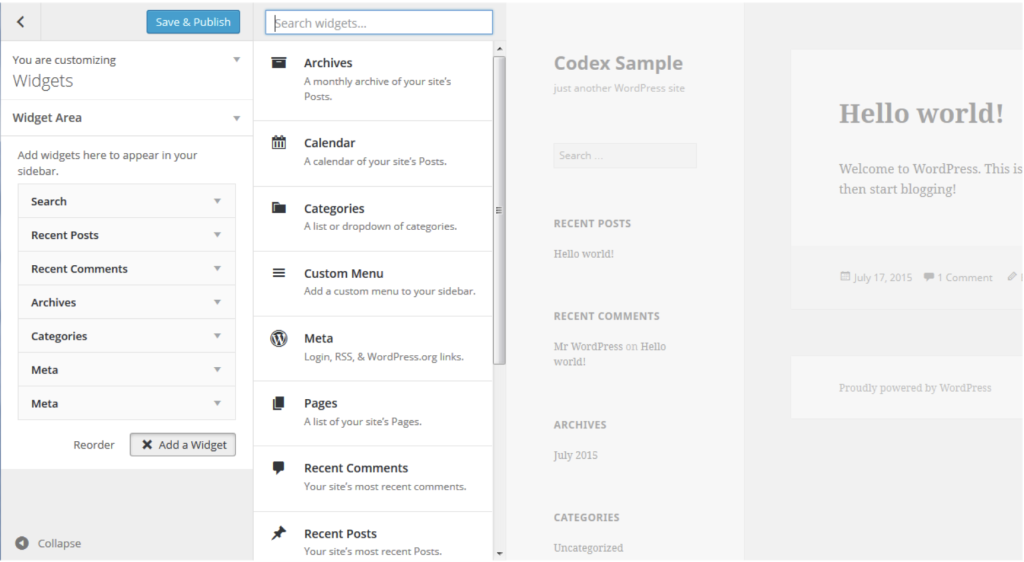
Task: Click Proudly powered by WordPress link
Action: tap(915, 388)
